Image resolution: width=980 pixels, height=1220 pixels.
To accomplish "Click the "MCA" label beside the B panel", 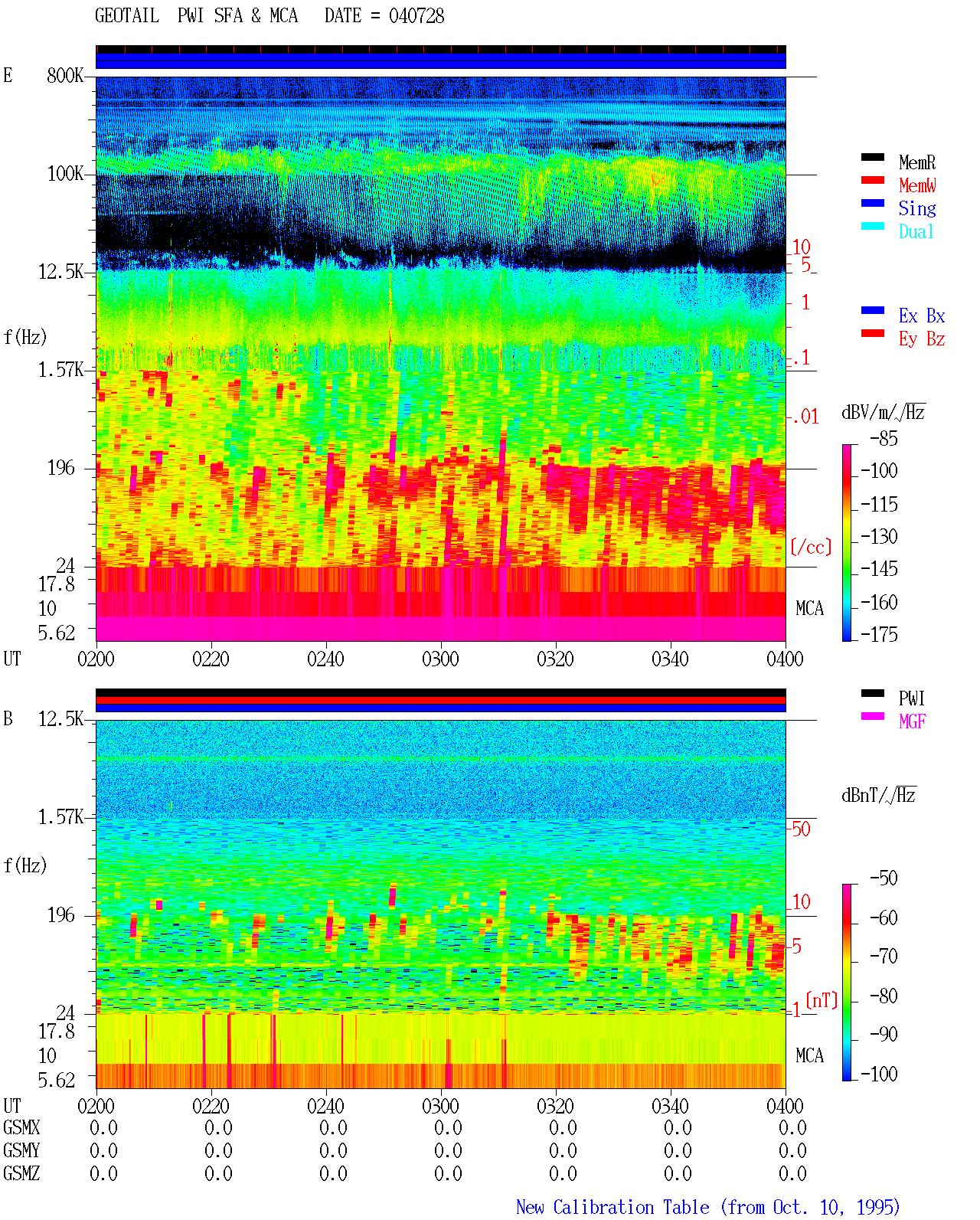I will pyautogui.click(x=809, y=1055).
